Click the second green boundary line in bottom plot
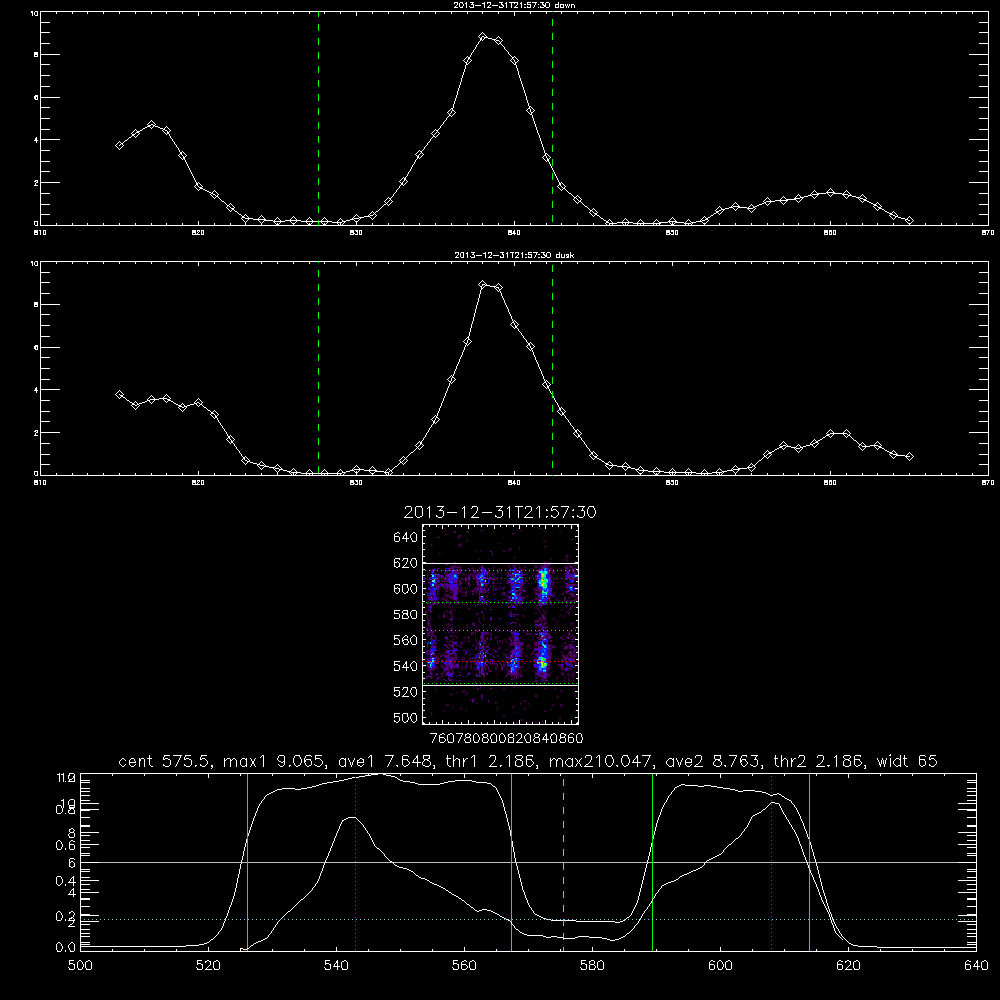Screen dimensions: 1000x1000 tap(511, 862)
